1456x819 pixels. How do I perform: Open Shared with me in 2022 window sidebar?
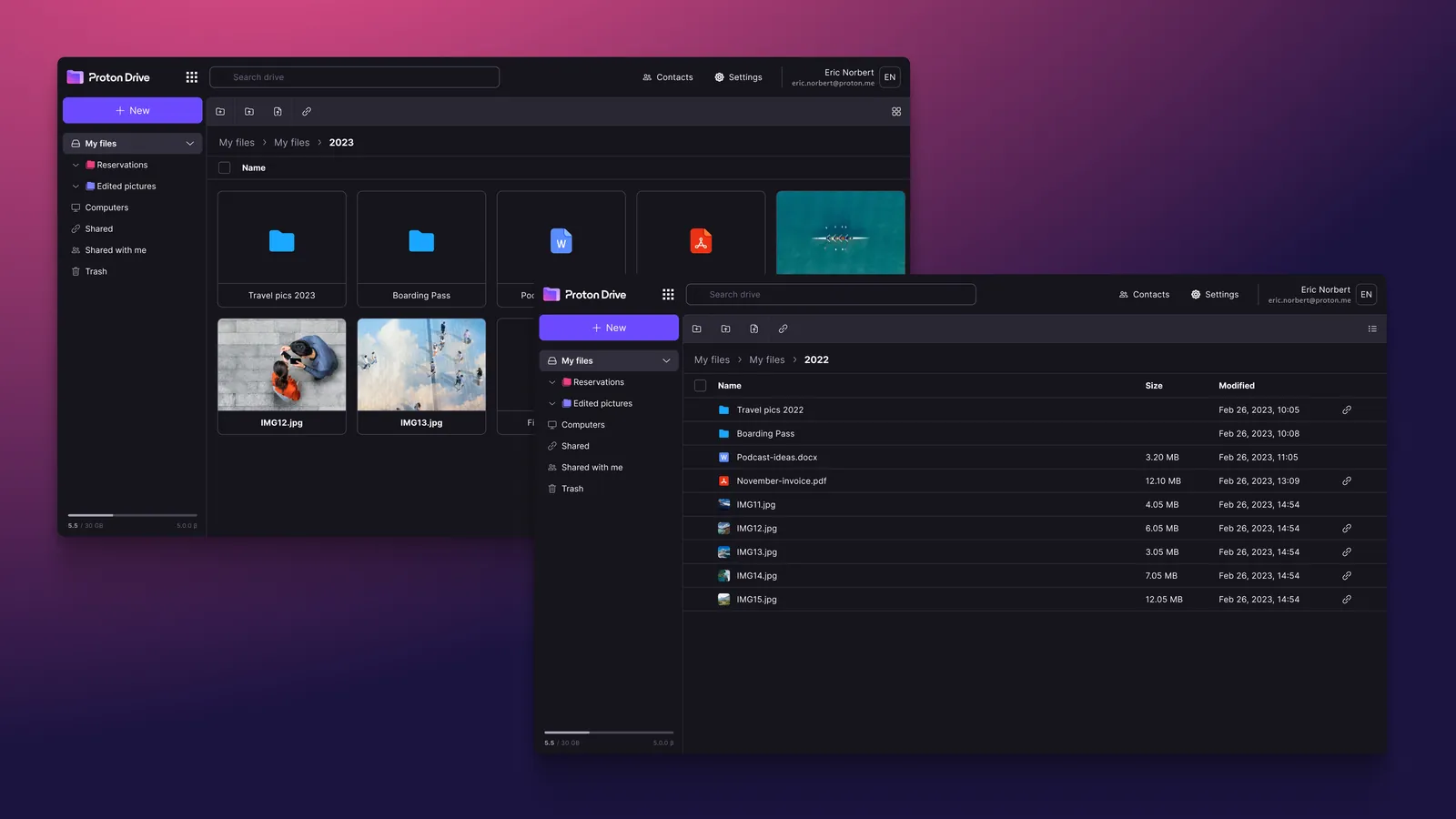[x=585, y=468]
